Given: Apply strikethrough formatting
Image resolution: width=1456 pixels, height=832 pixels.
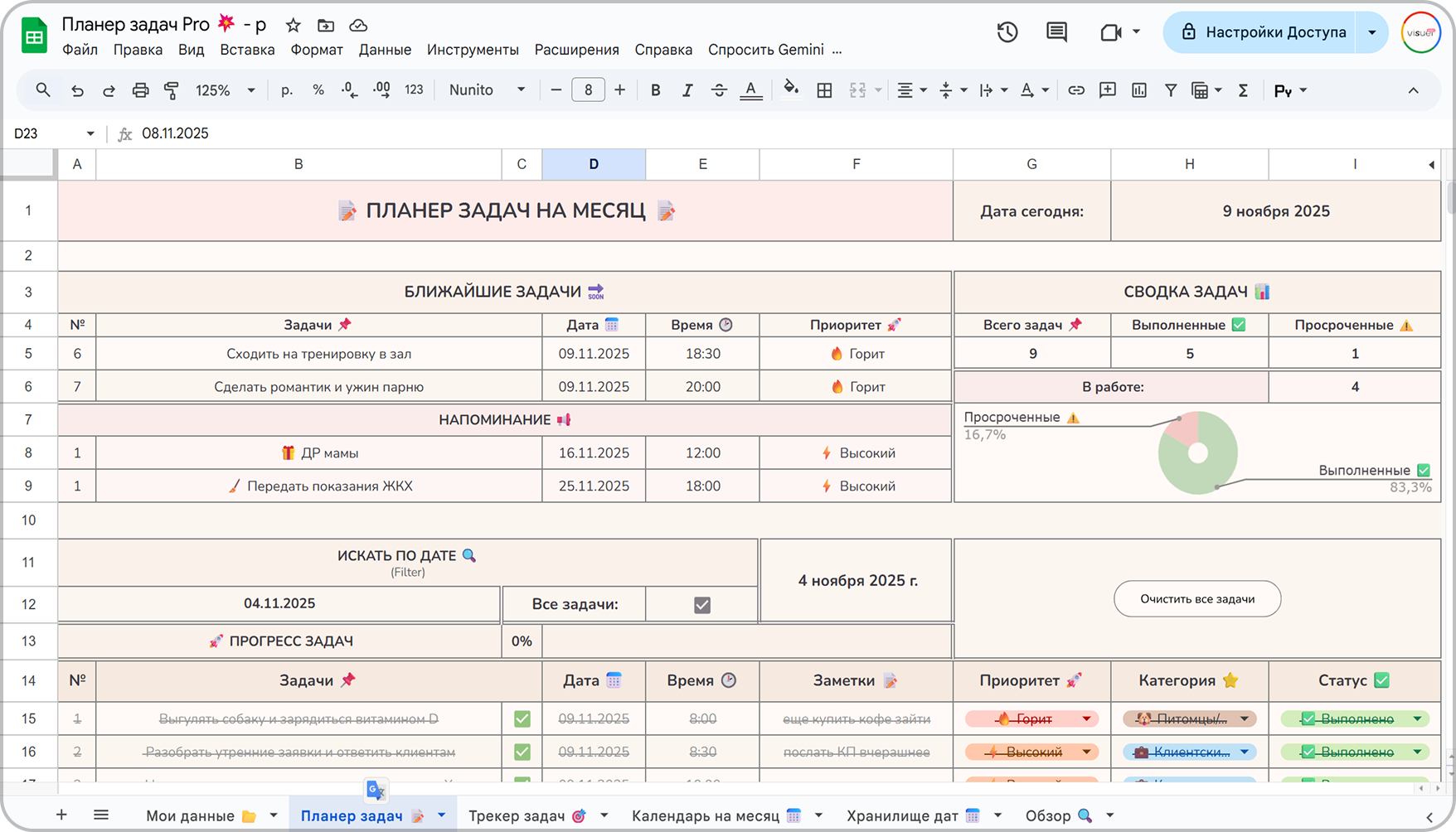Looking at the screenshot, I should 719,90.
